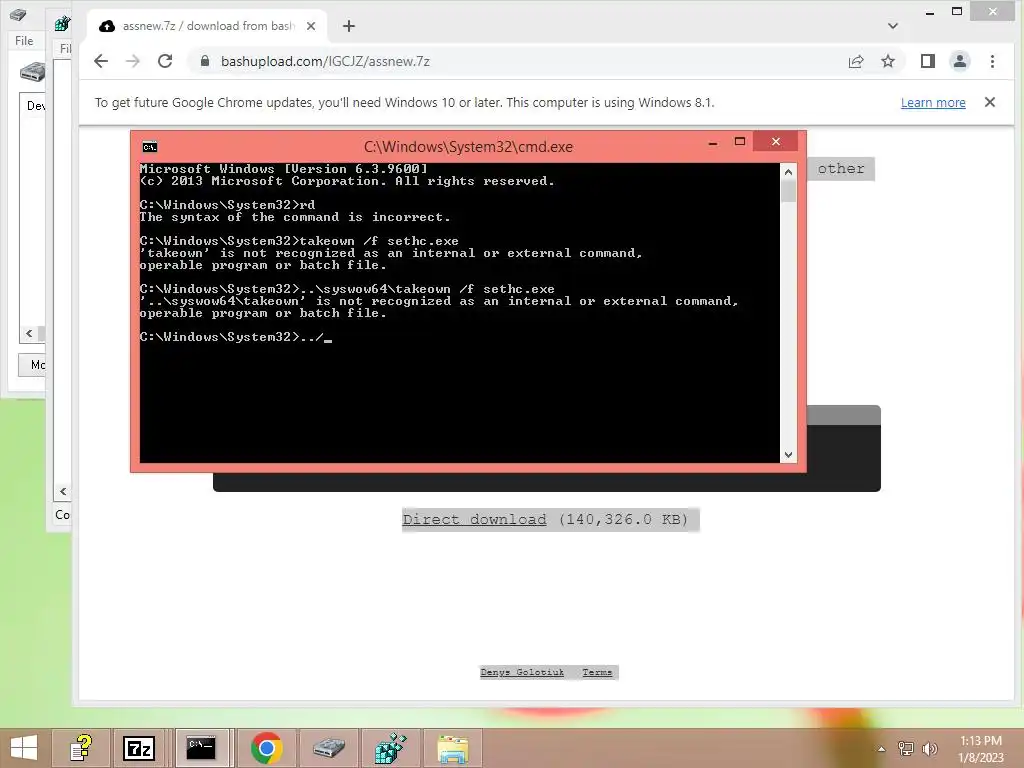Open 7-Zip from the taskbar
Viewport: 1024px width, 768px height.
[x=139, y=748]
